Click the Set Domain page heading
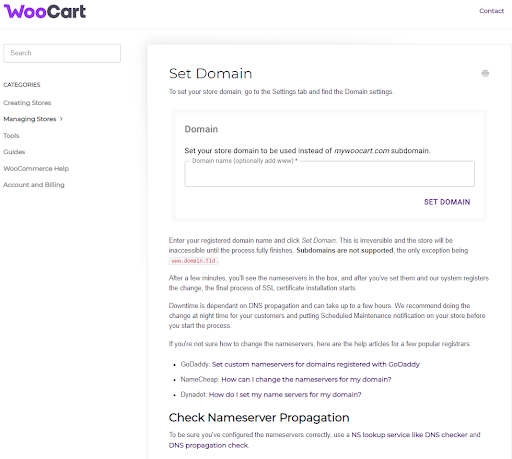 210,74
